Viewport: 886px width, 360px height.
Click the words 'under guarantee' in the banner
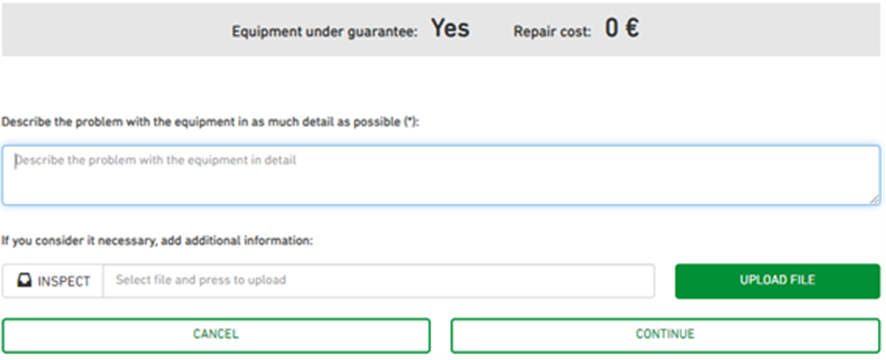click(x=362, y=32)
